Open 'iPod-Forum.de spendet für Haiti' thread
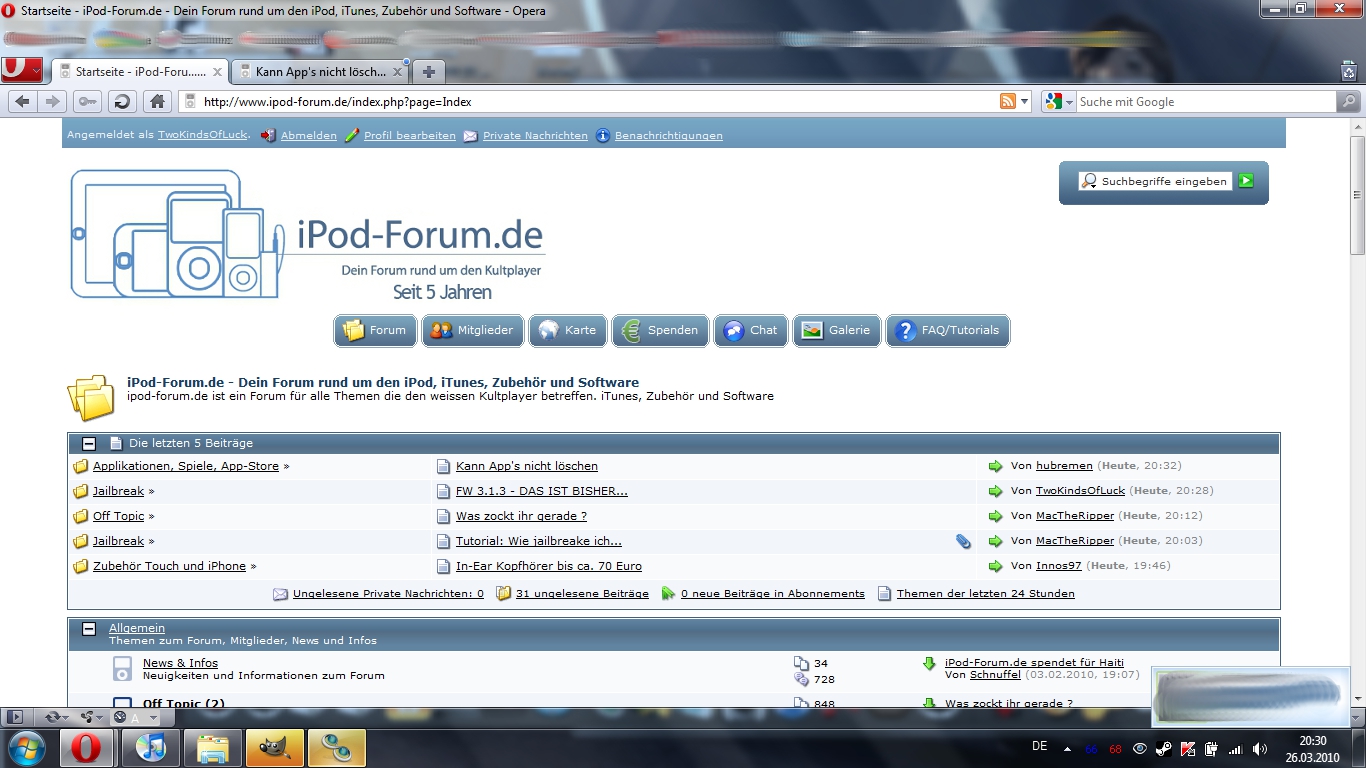1366x768 pixels. click(1034, 663)
